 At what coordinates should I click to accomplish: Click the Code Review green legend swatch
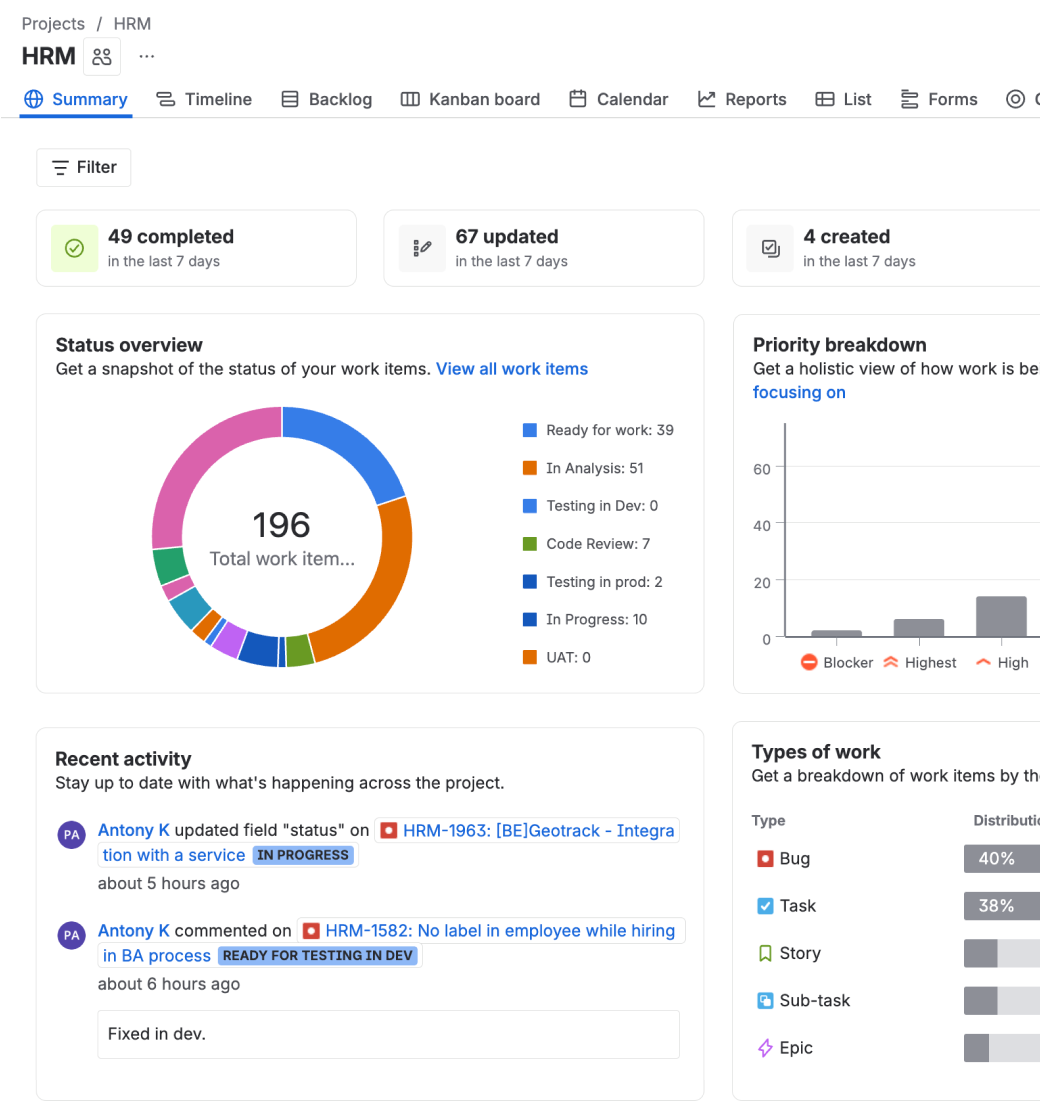(530, 544)
